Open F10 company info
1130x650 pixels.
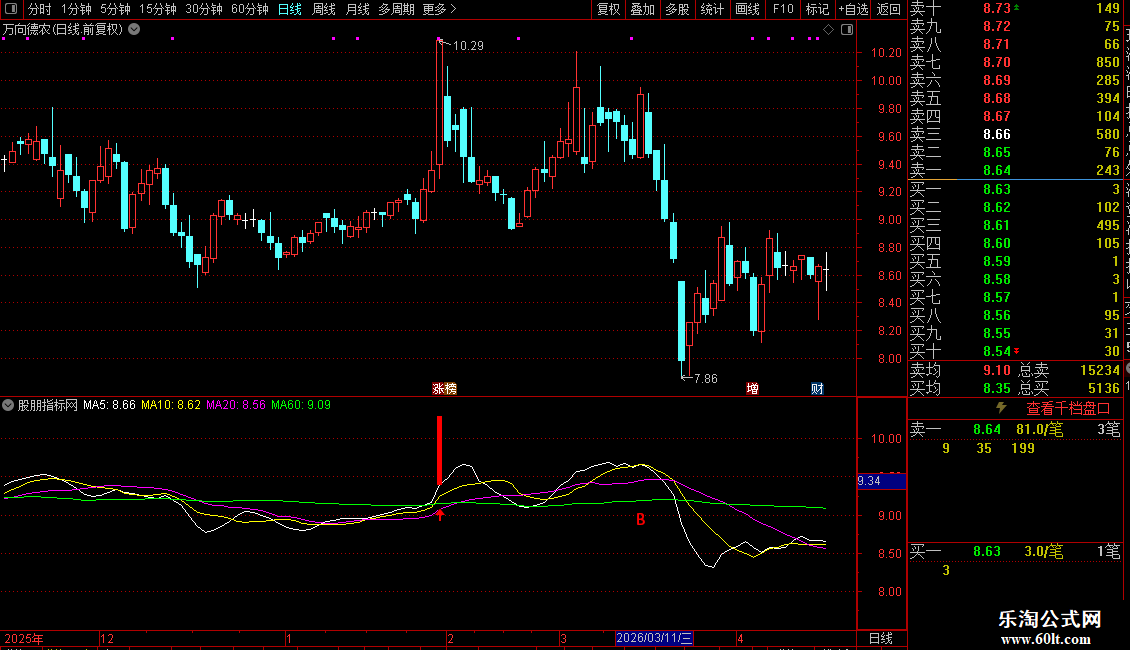click(x=783, y=9)
